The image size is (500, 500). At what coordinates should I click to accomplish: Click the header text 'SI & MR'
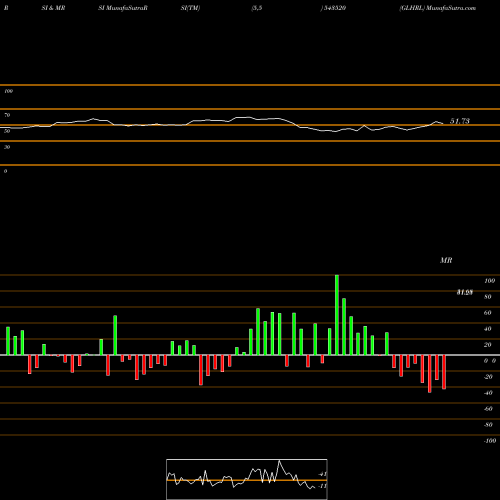click(53, 8)
